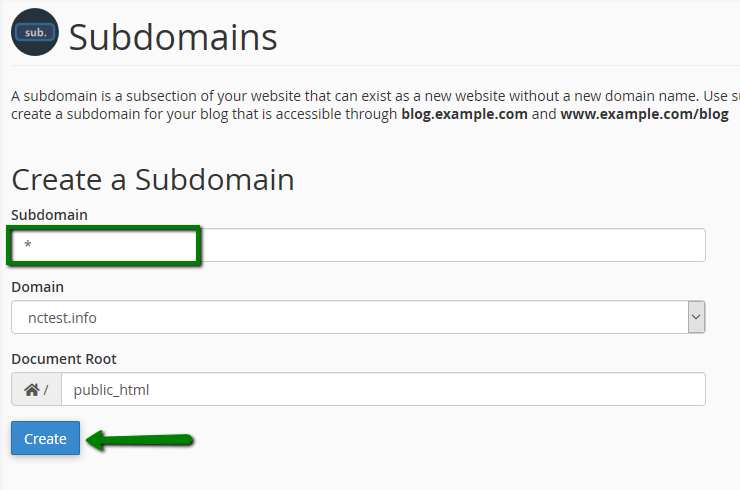Click the Subdomain field label
This screenshot has height=490, width=740.
pos(49,215)
